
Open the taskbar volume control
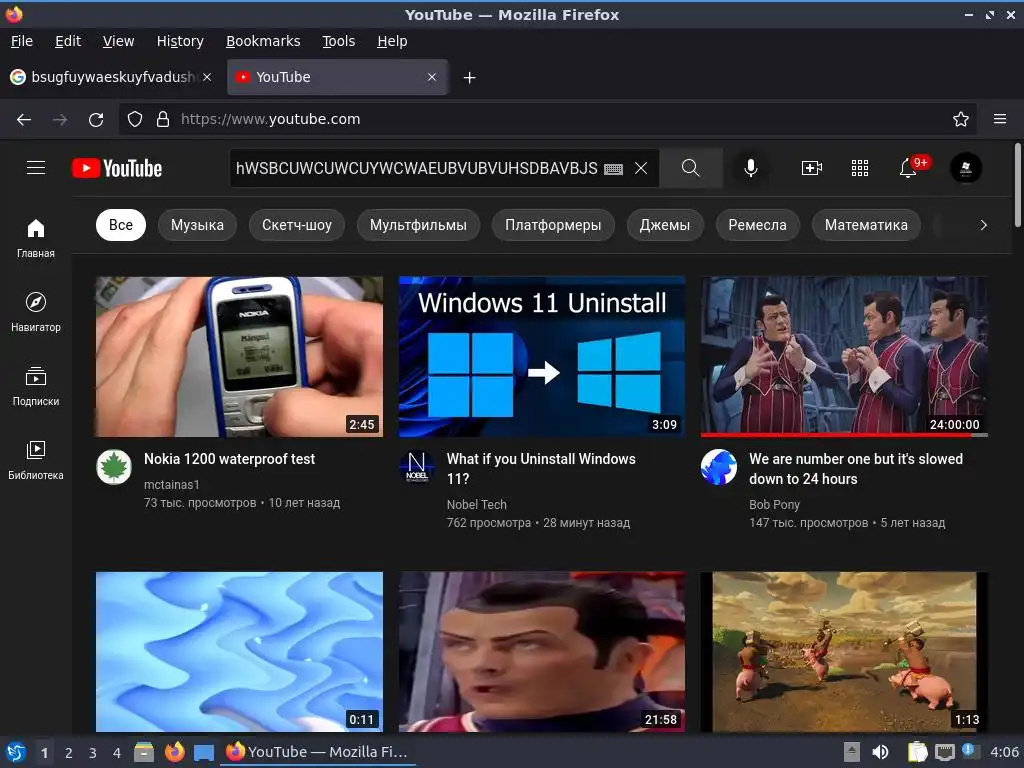(x=880, y=752)
